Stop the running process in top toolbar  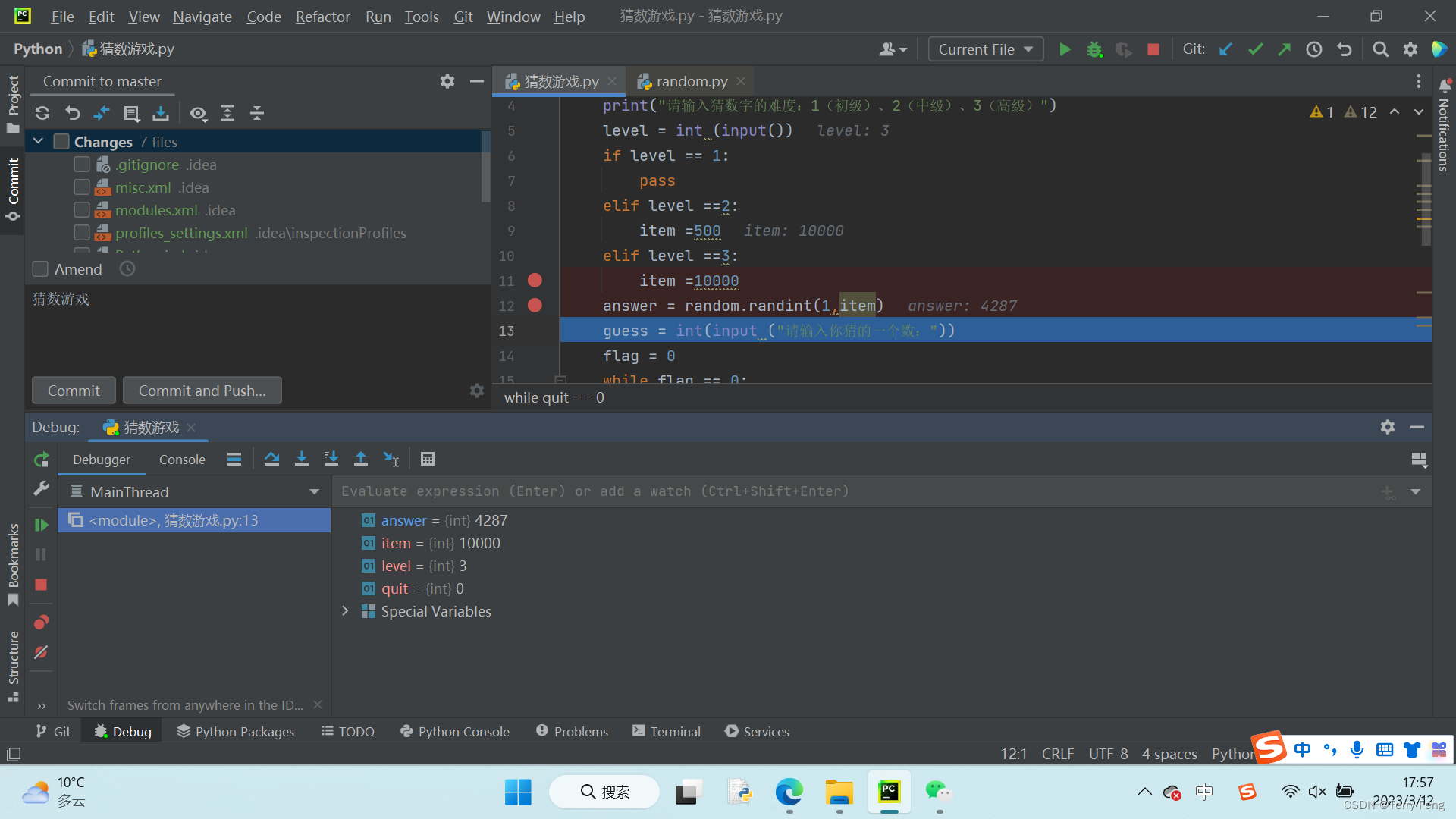[x=1153, y=49]
